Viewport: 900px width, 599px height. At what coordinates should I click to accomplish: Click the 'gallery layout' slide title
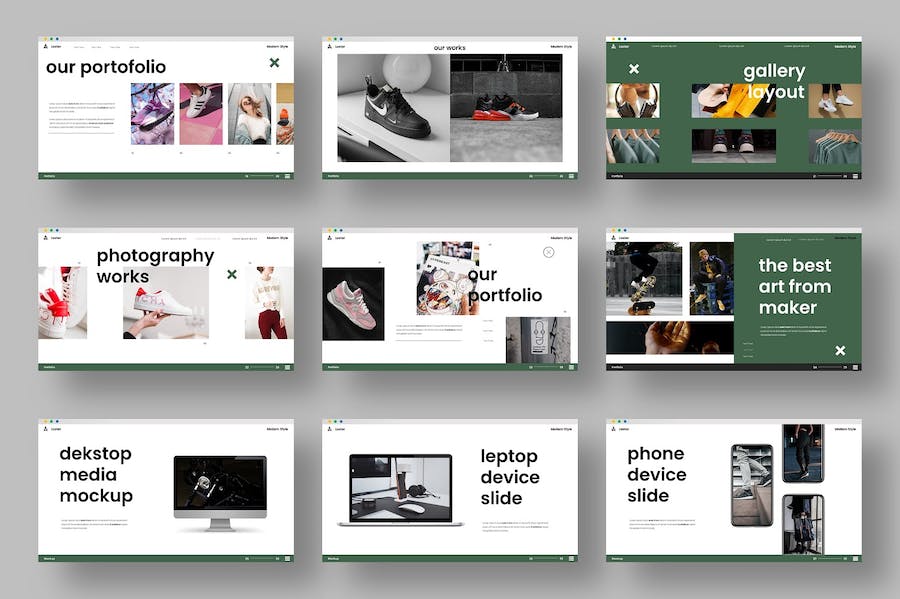point(773,81)
